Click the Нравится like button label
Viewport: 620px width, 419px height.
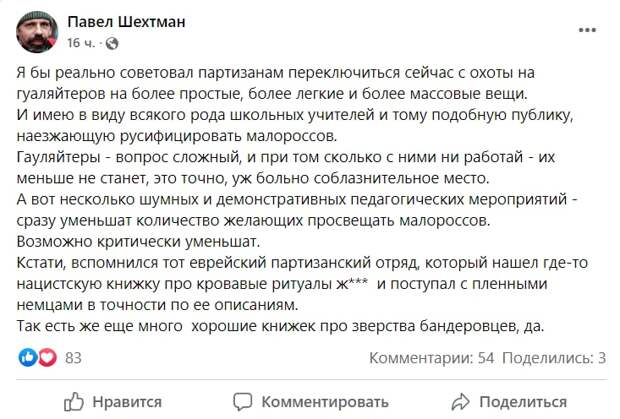click(x=127, y=402)
